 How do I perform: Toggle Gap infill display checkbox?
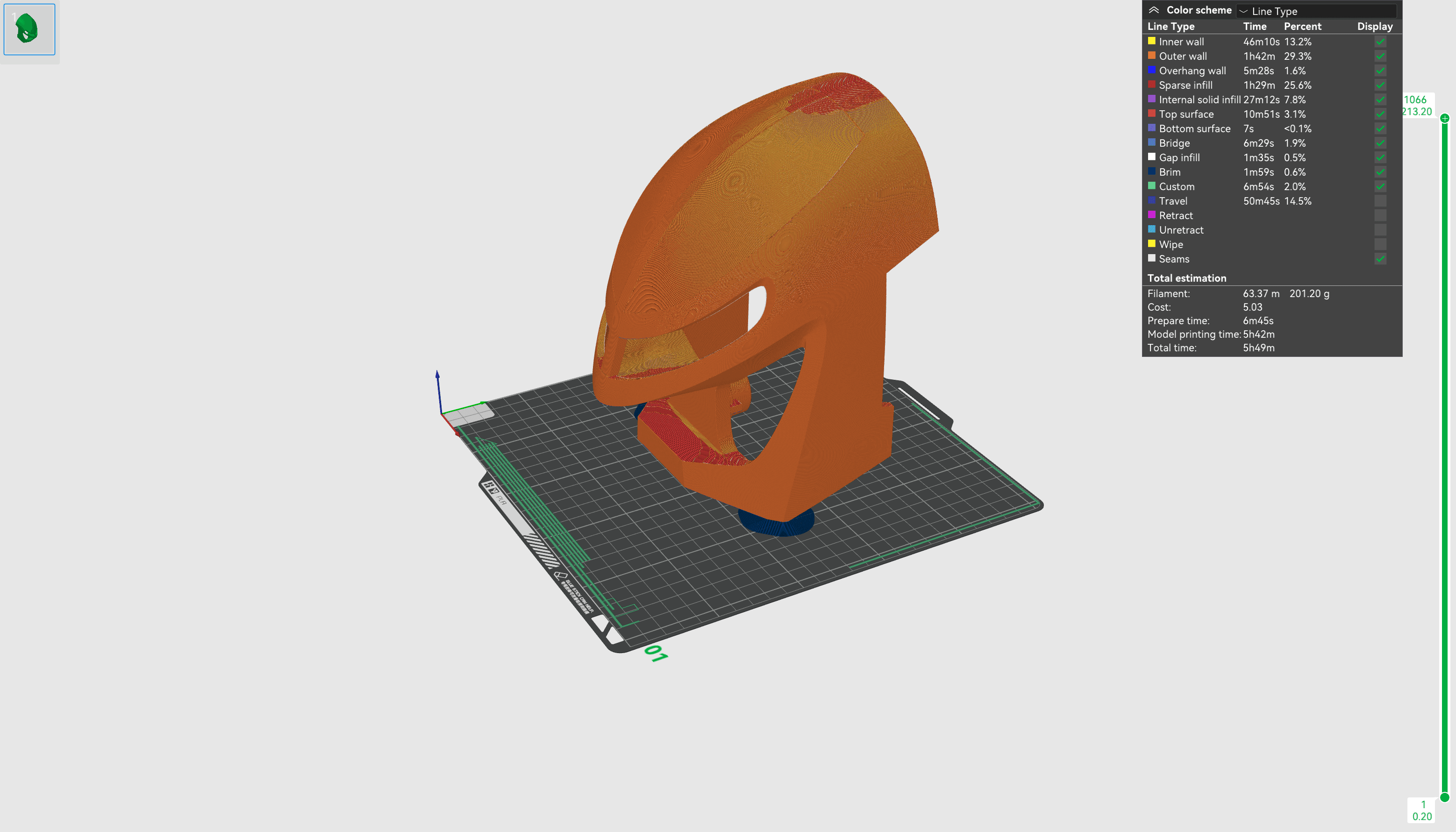click(x=1380, y=158)
